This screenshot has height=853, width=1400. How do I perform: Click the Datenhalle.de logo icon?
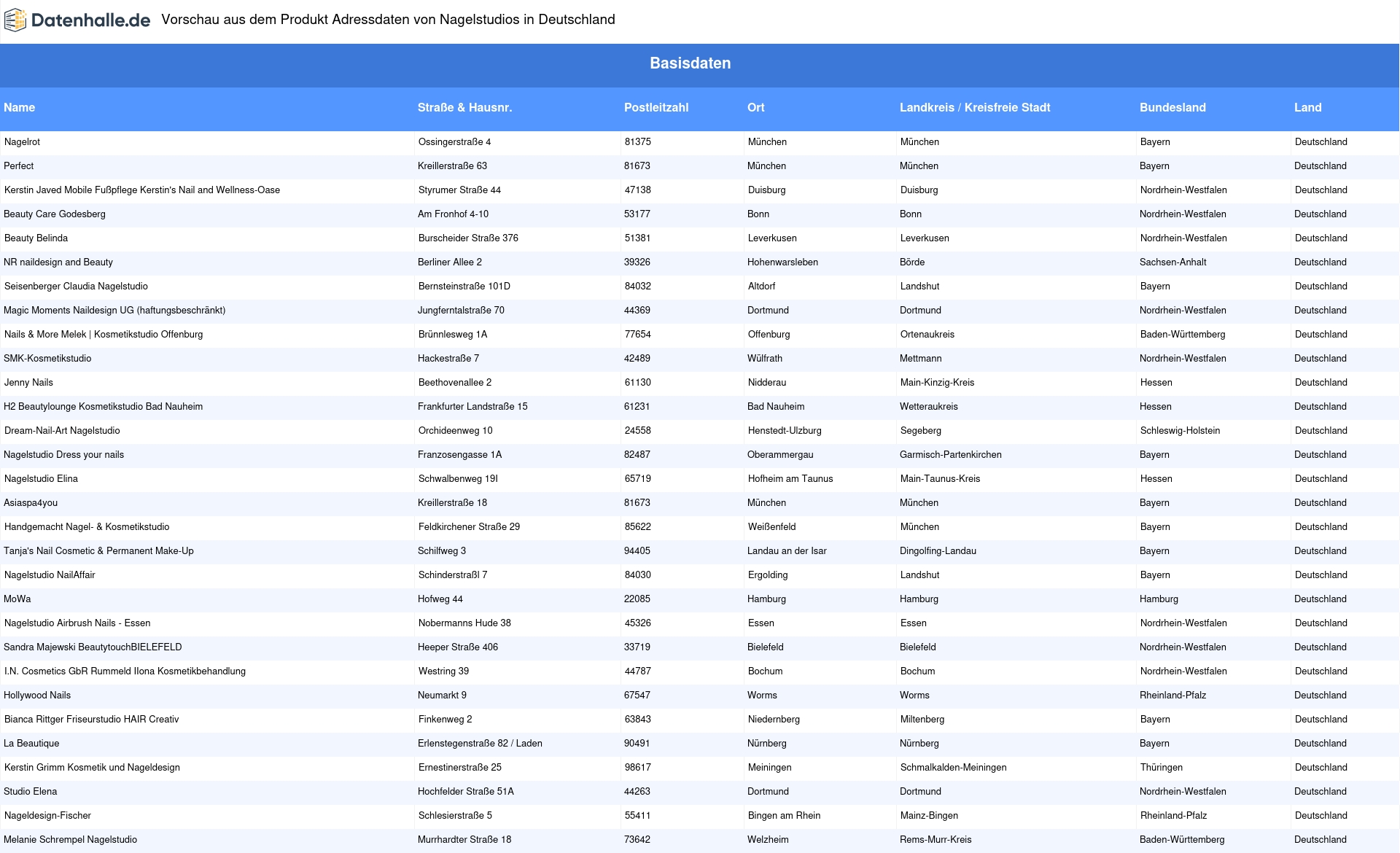coord(15,20)
